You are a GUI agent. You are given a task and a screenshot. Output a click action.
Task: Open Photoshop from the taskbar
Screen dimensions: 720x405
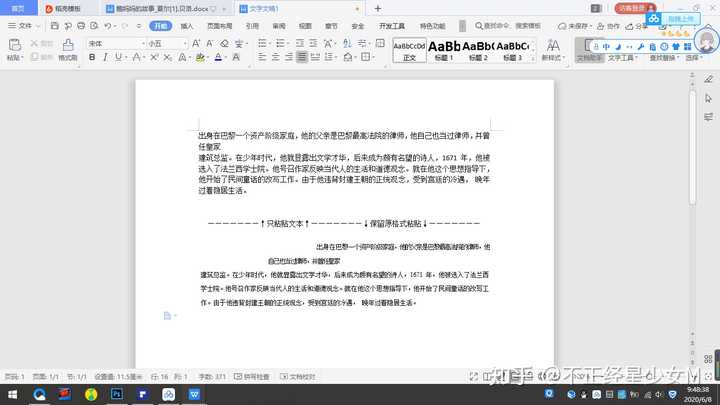(117, 394)
